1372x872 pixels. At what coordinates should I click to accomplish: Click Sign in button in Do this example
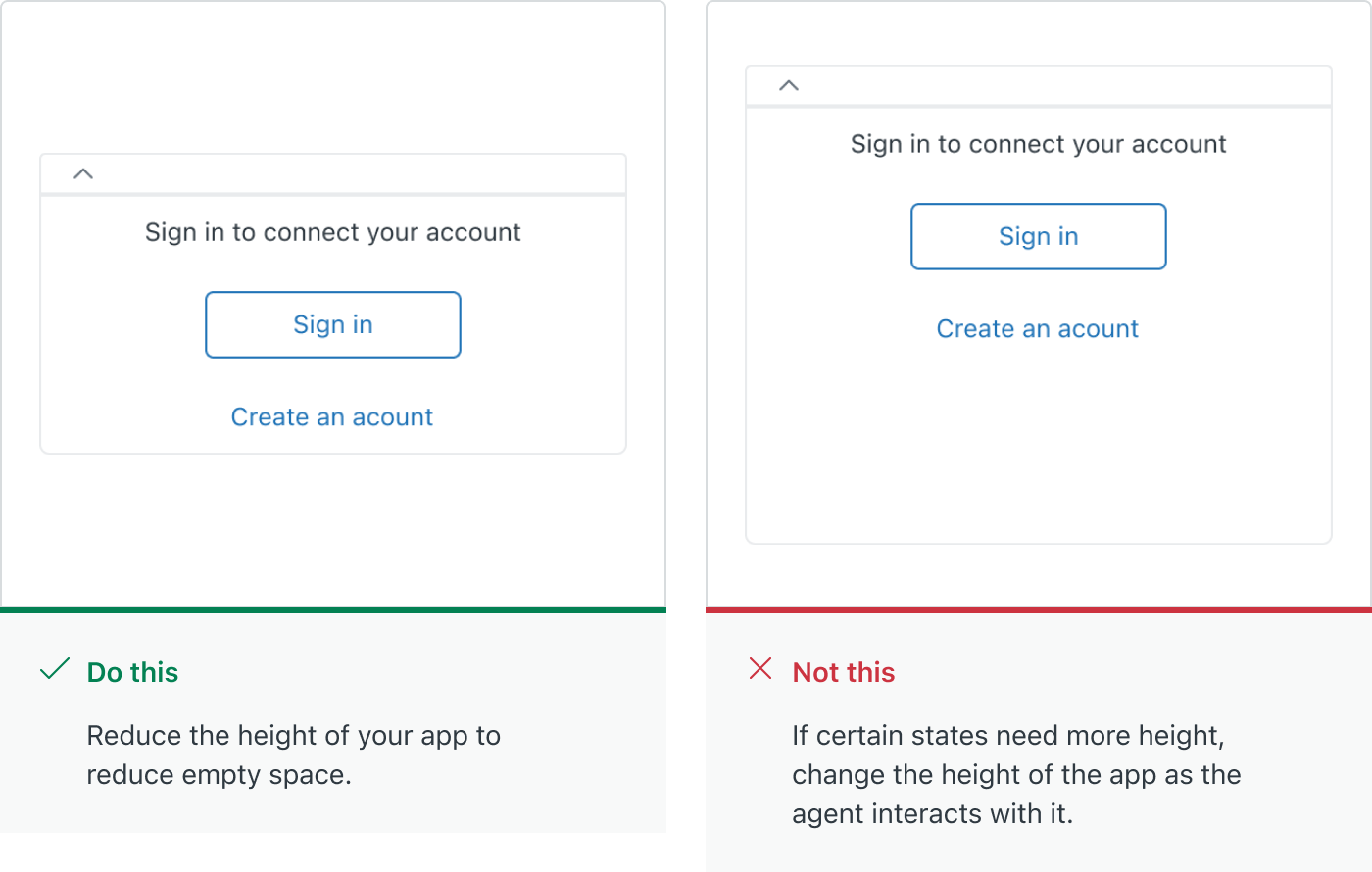pyautogui.click(x=333, y=324)
